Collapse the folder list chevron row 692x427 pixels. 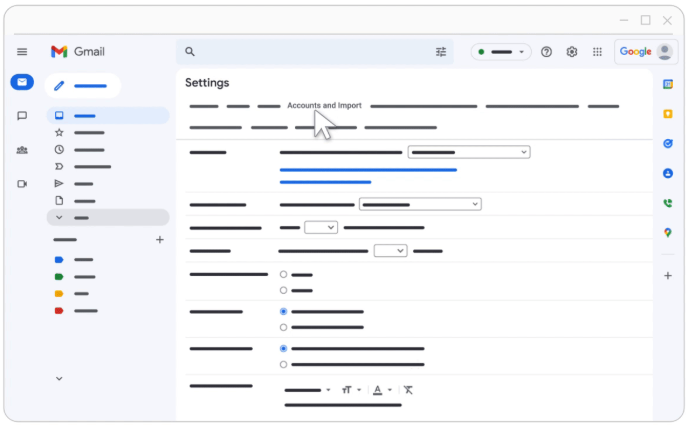click(108, 217)
